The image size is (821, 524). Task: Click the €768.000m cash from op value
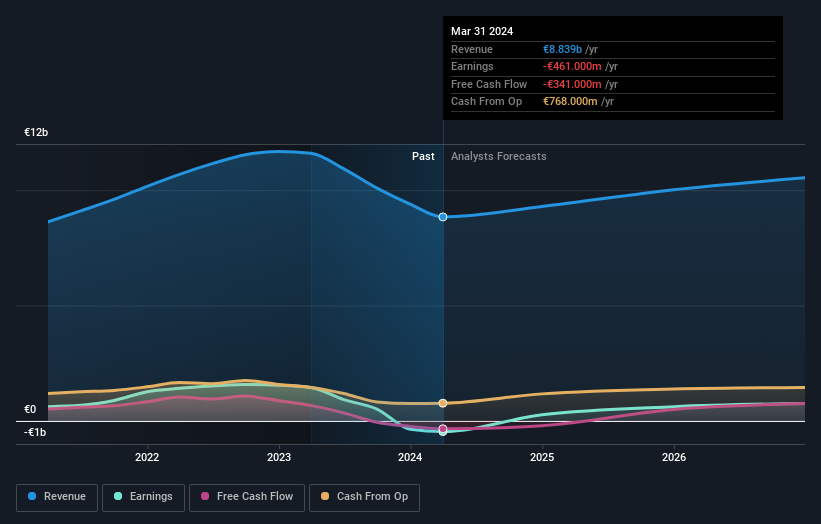click(570, 102)
